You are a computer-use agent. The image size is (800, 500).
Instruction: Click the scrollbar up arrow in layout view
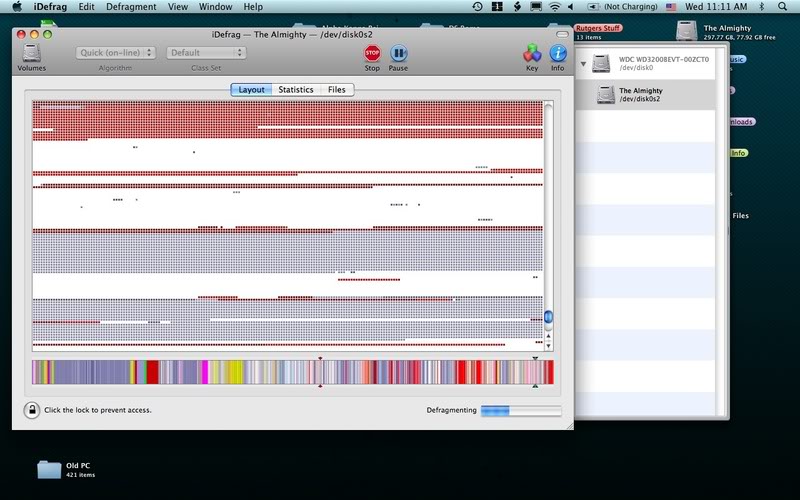tap(548, 336)
